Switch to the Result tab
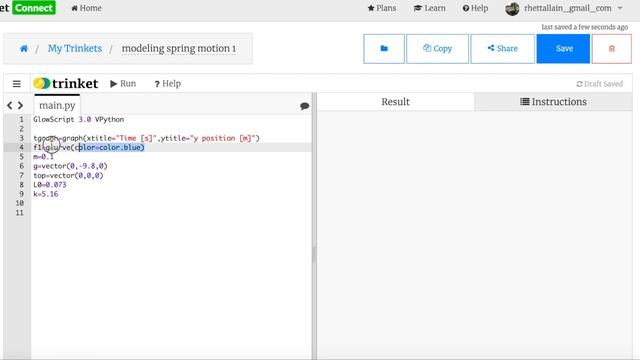 click(395, 102)
